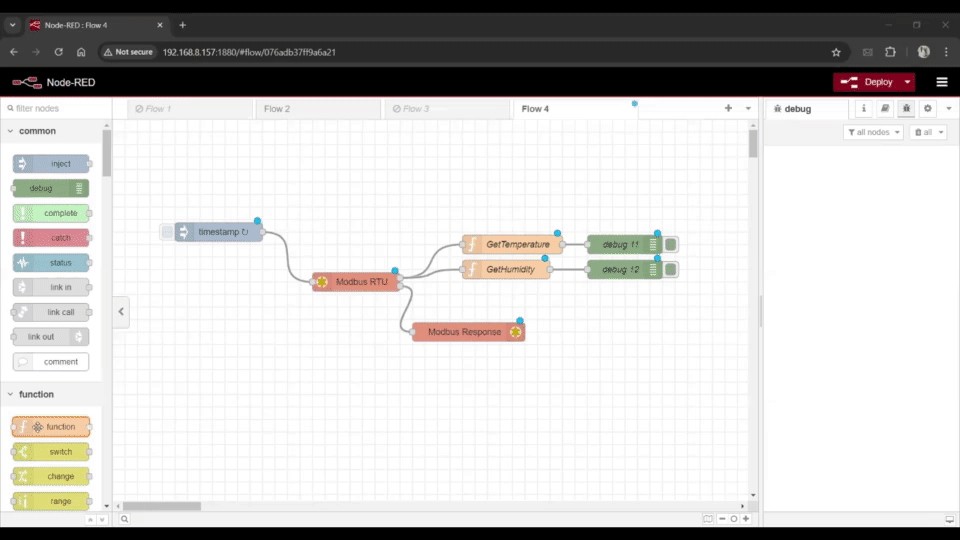
Task: Toggle the debug 12 node output
Action: pos(671,269)
